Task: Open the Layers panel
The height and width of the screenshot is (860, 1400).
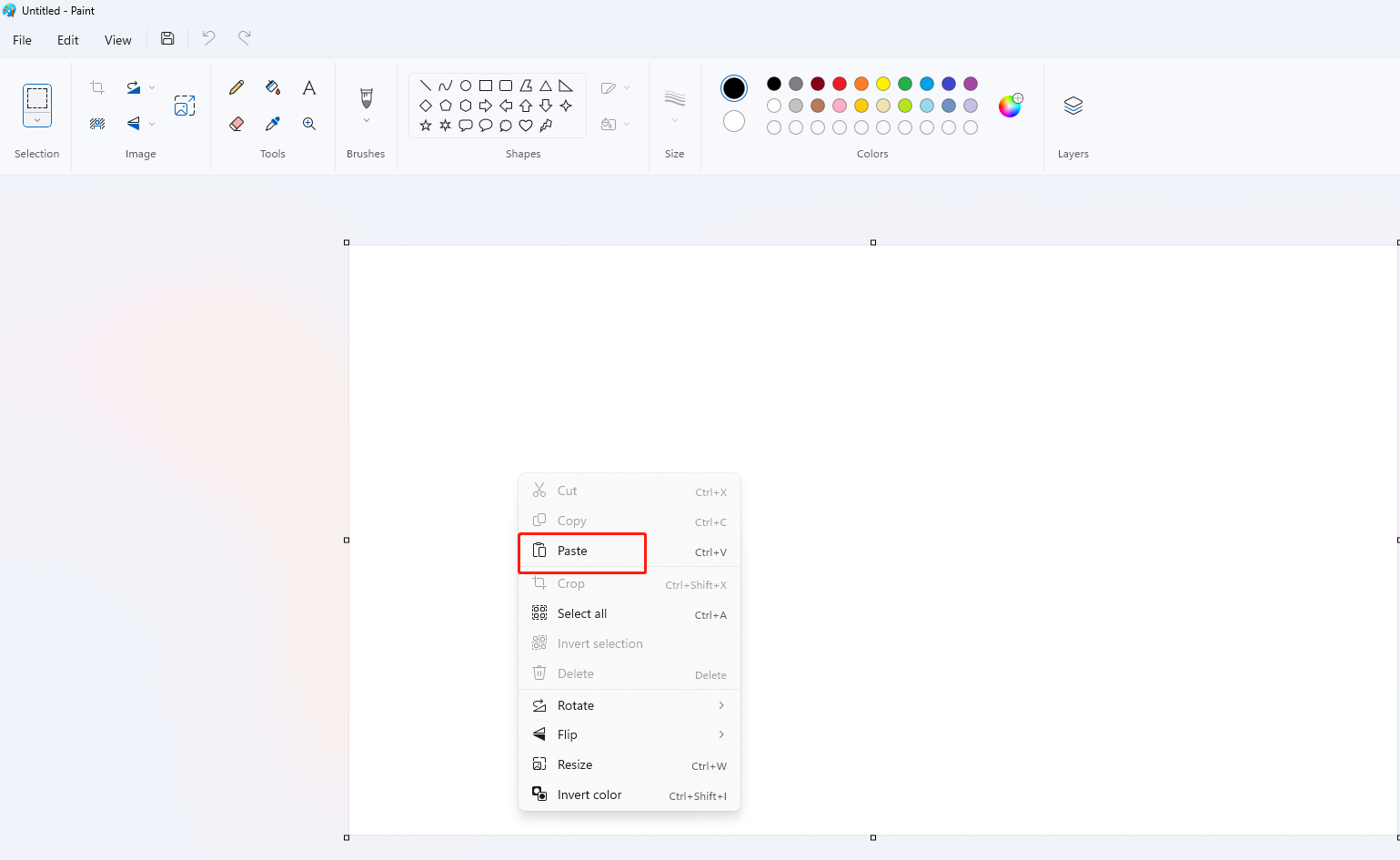Action: click(1073, 106)
